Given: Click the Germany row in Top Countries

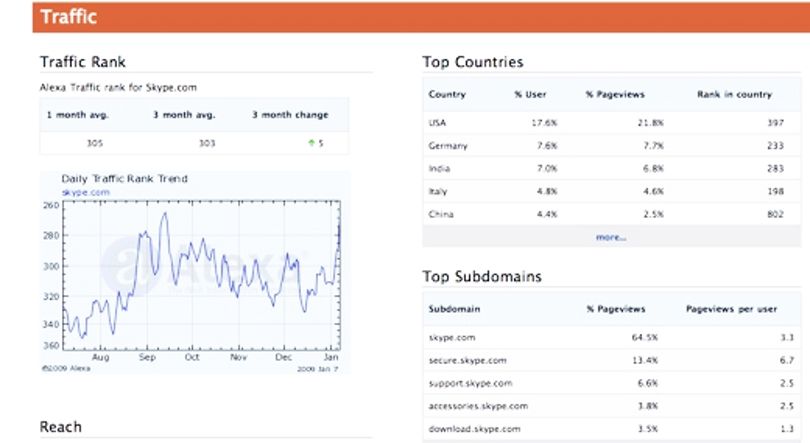Looking at the screenshot, I should coord(612,146).
